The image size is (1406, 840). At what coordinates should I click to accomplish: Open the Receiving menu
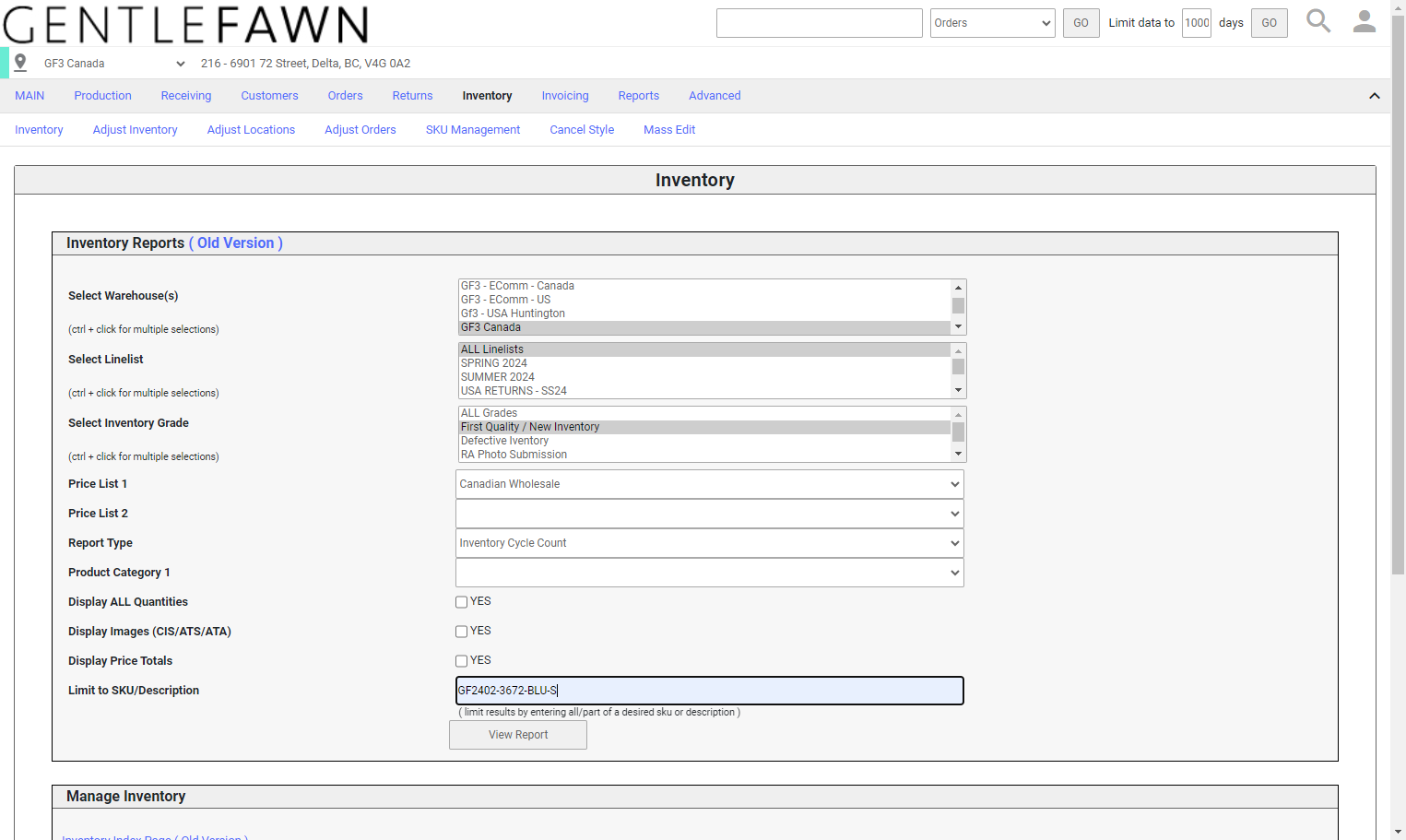(x=186, y=96)
